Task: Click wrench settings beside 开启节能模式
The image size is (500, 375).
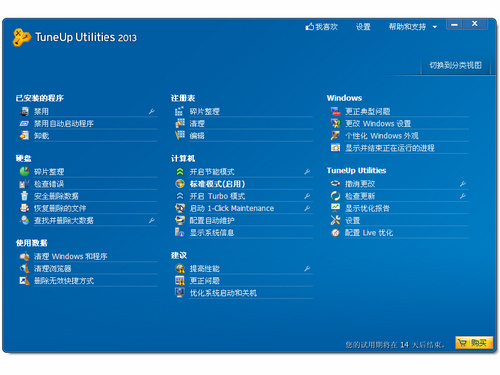Action: 307,172
